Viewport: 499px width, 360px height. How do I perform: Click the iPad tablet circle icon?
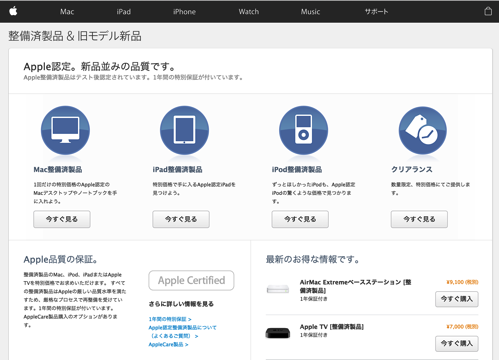pyautogui.click(x=184, y=130)
